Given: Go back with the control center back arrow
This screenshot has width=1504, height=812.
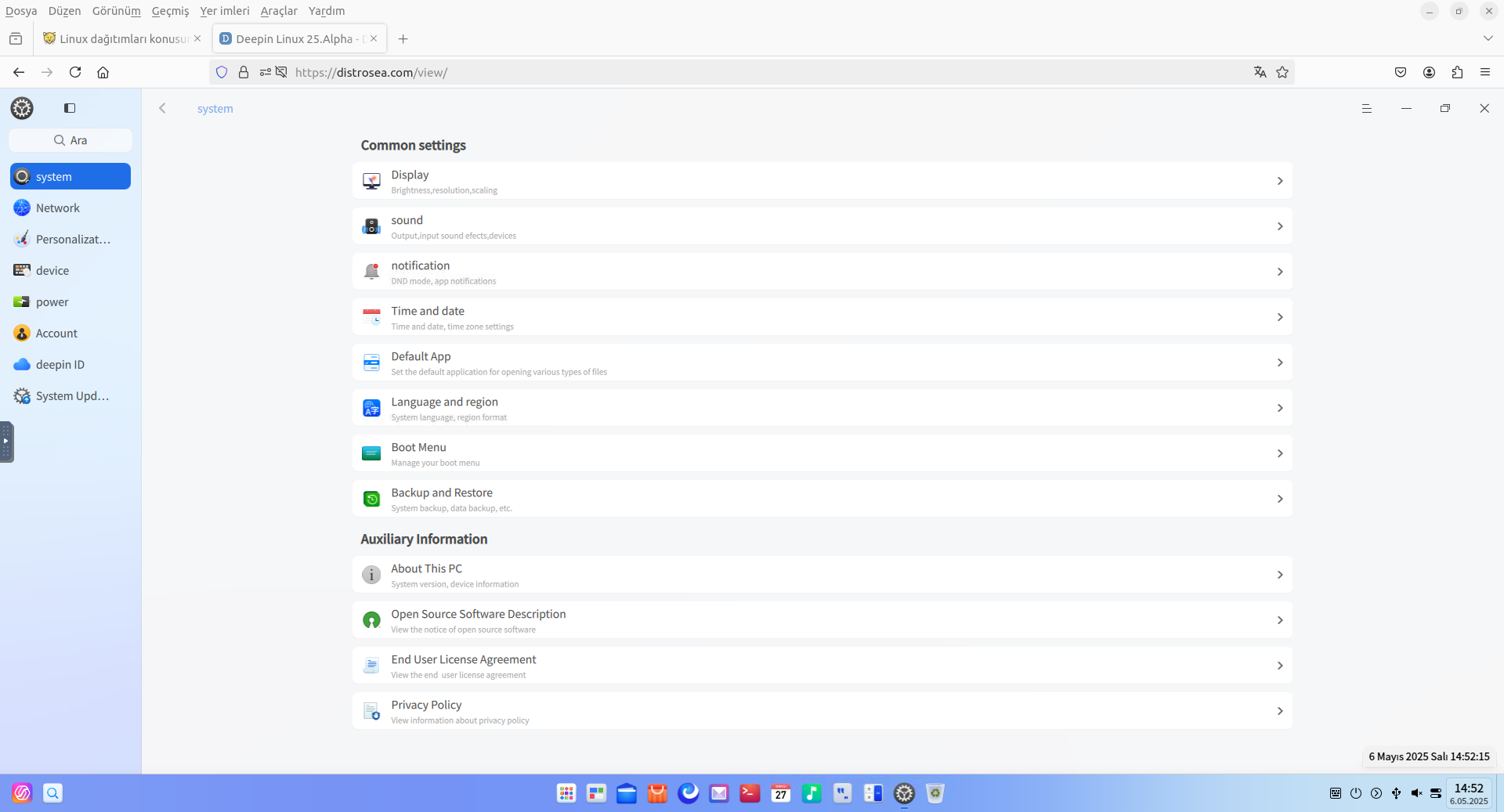Looking at the screenshot, I should coord(162,108).
